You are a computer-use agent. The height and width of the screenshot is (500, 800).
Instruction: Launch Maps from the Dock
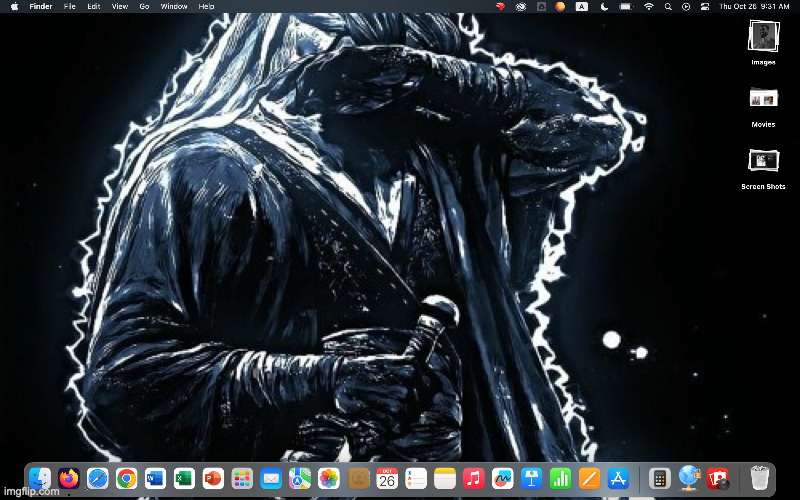(300, 479)
